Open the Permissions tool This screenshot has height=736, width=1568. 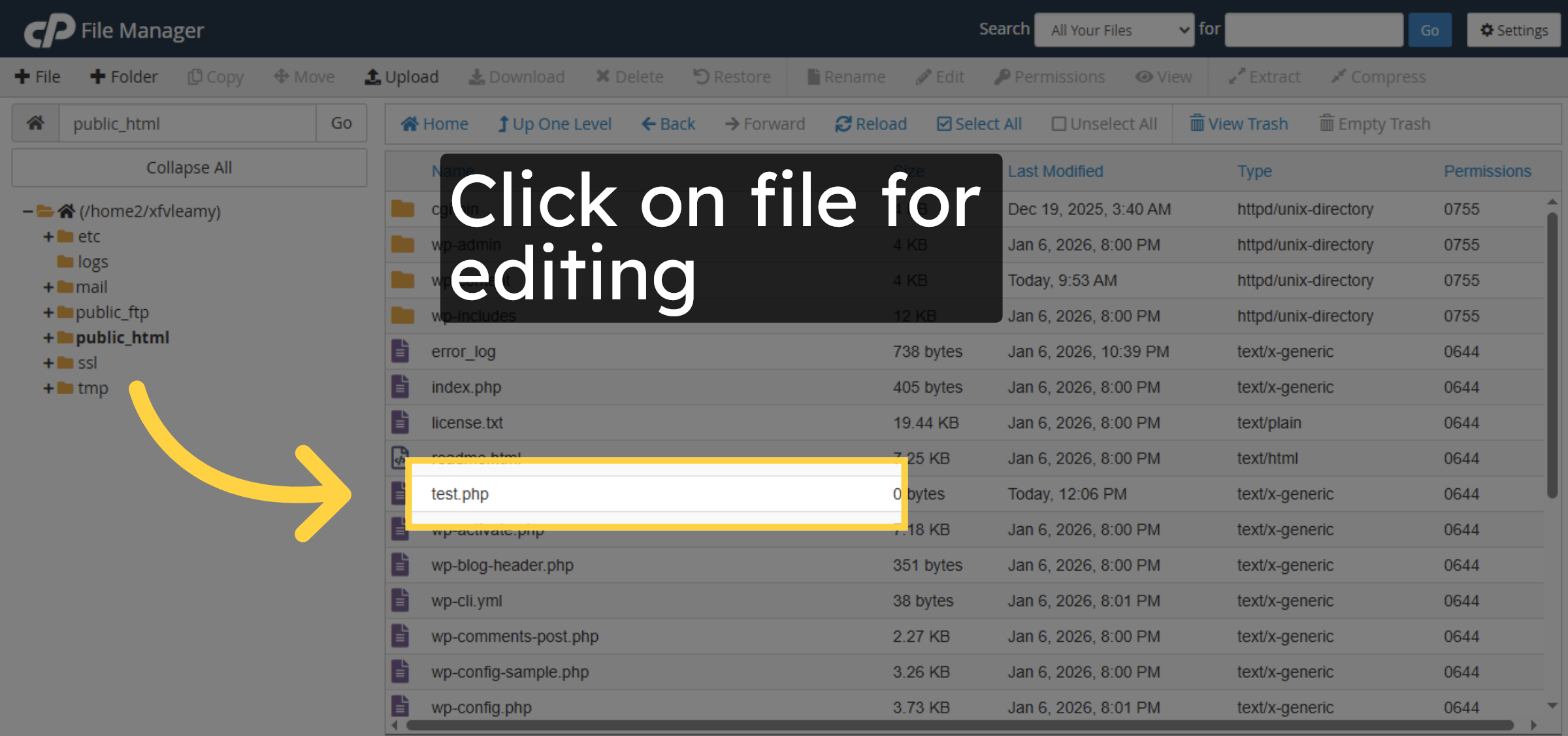[x=1049, y=76]
